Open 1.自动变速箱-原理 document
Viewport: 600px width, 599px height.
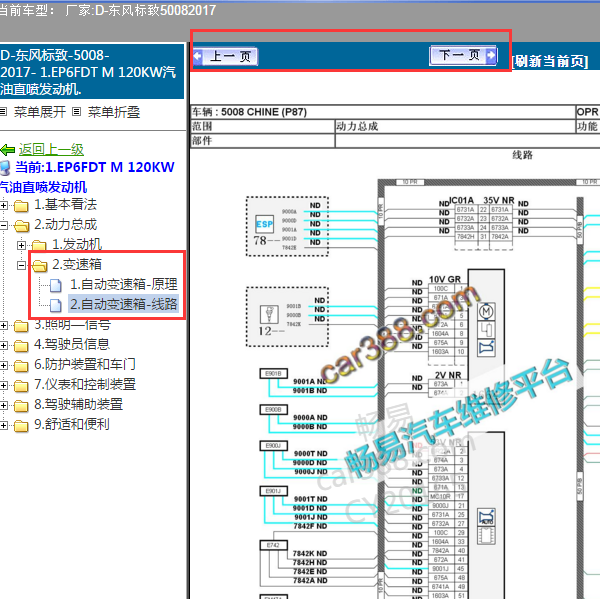tap(124, 284)
